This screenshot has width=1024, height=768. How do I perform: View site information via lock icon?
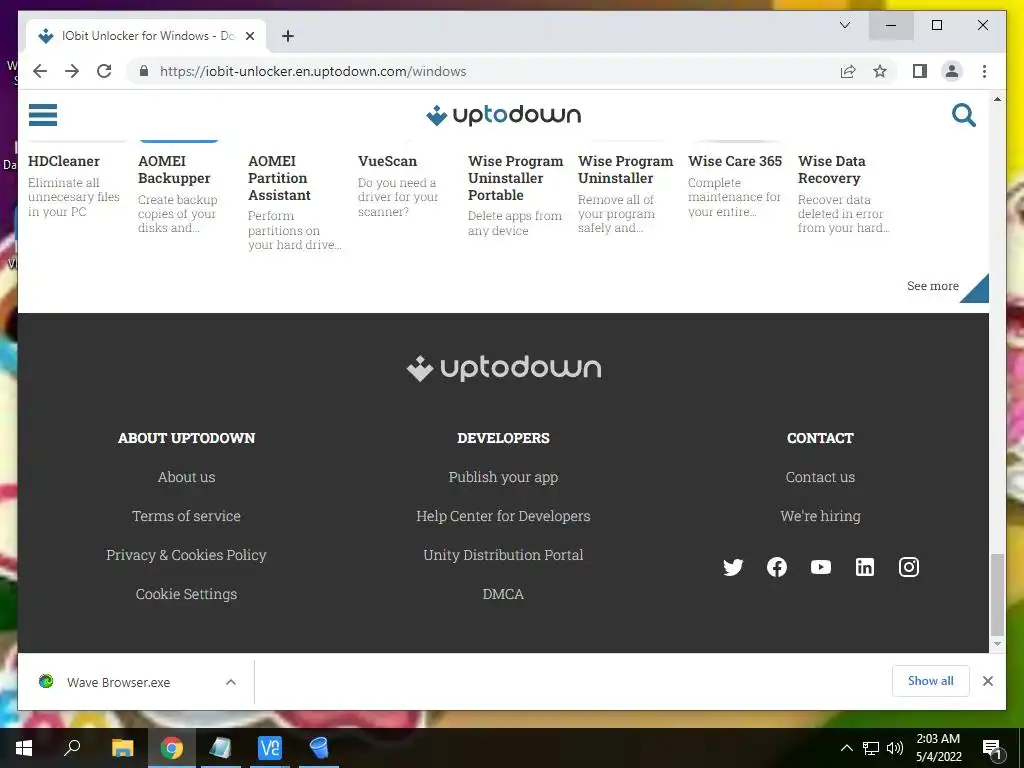(144, 71)
